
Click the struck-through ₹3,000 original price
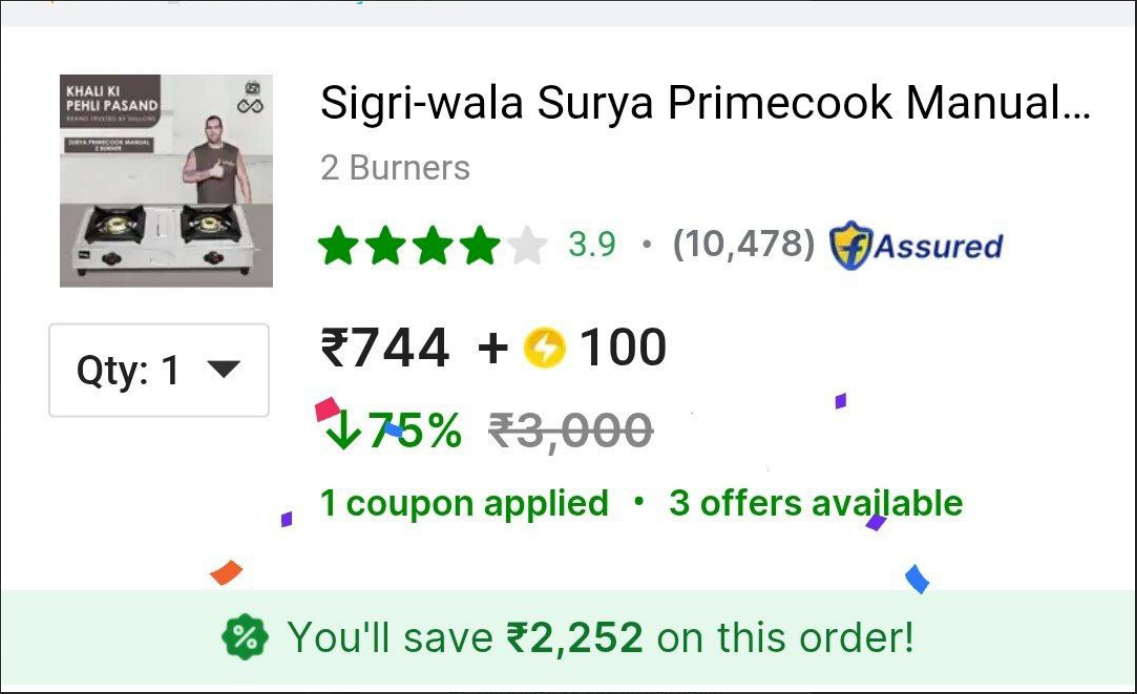pyautogui.click(x=571, y=431)
